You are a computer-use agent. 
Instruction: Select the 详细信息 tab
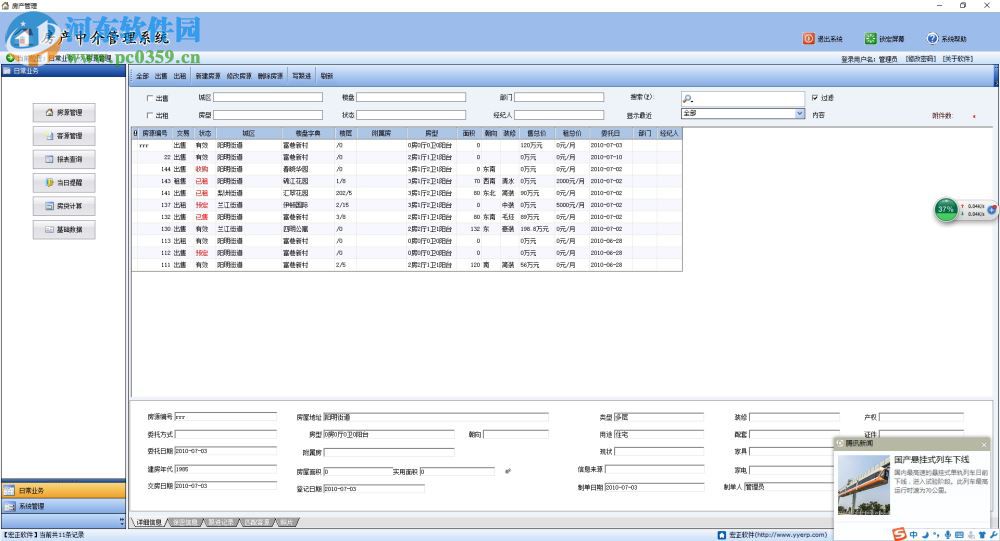click(149, 522)
